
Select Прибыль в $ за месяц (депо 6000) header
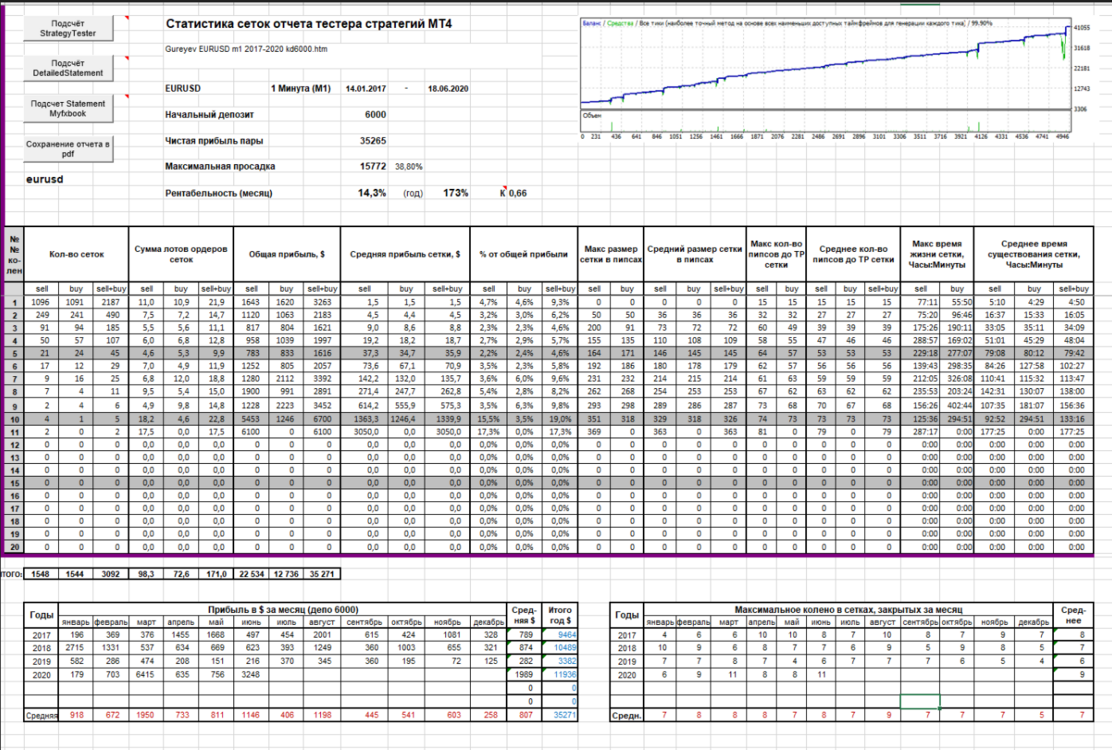283,610
